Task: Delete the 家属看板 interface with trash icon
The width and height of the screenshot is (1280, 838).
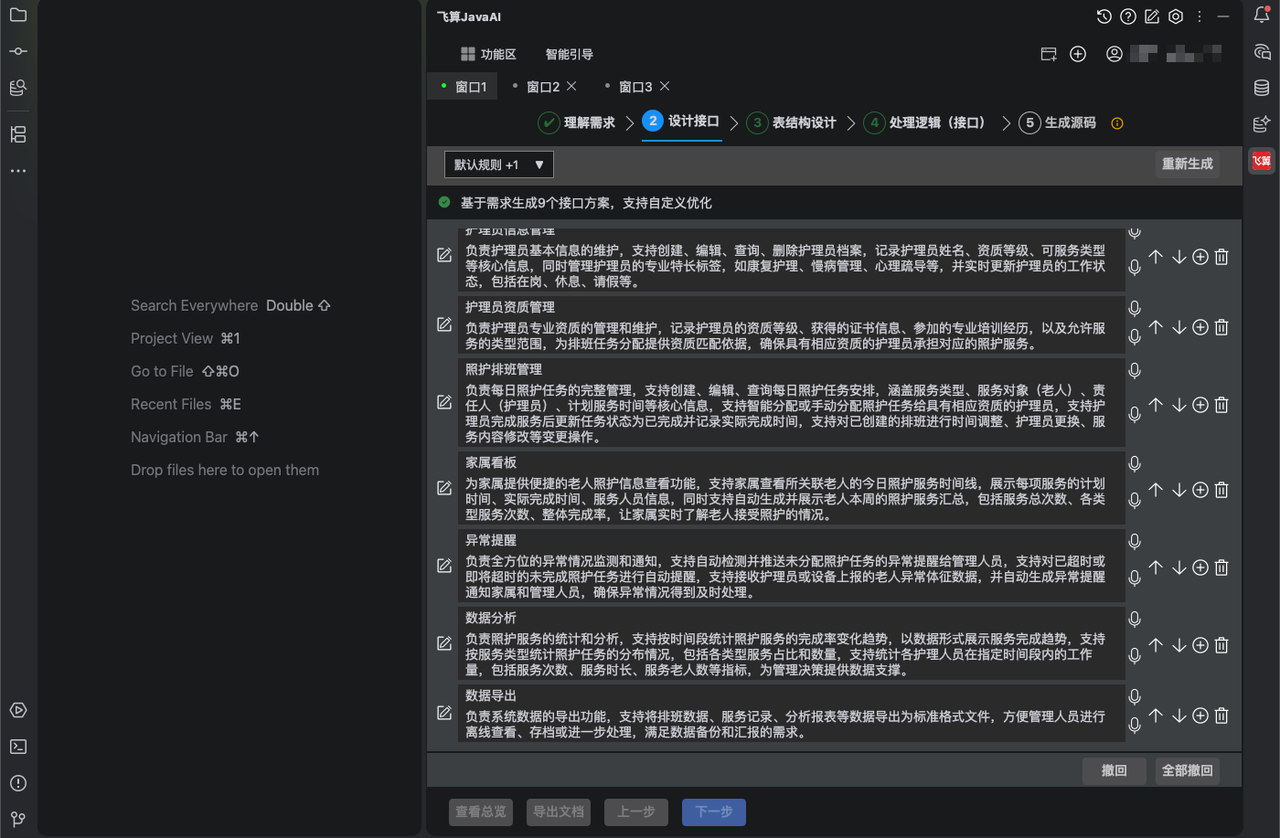Action: click(x=1221, y=490)
